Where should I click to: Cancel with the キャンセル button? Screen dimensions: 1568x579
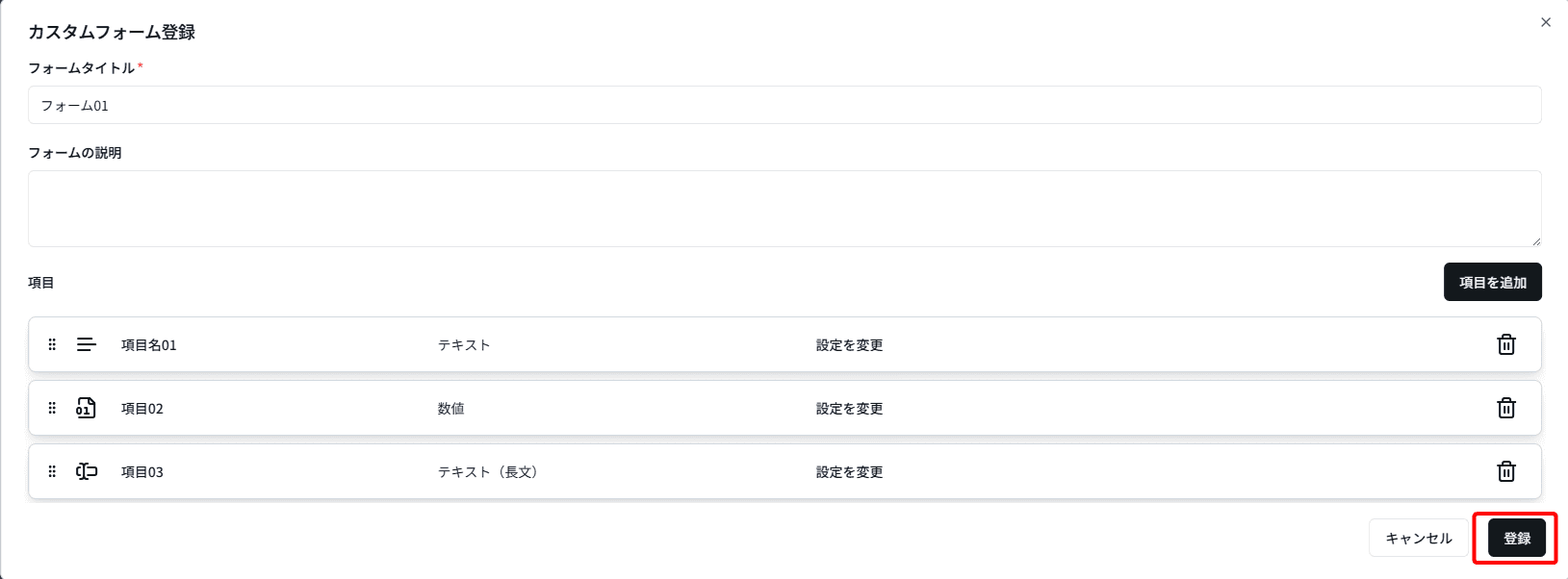(x=1418, y=538)
